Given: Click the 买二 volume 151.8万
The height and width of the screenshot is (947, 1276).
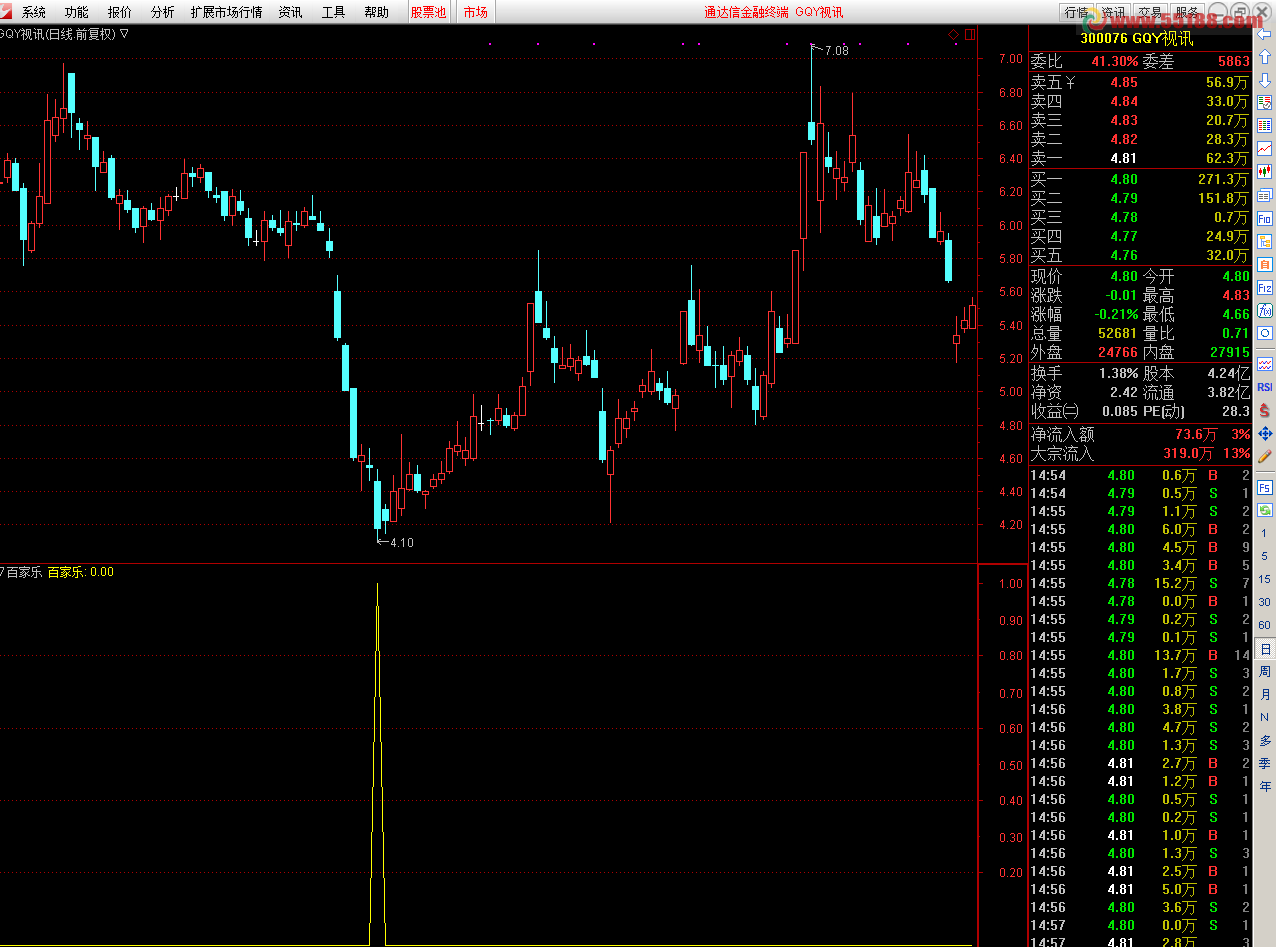Looking at the screenshot, I should [1223, 199].
